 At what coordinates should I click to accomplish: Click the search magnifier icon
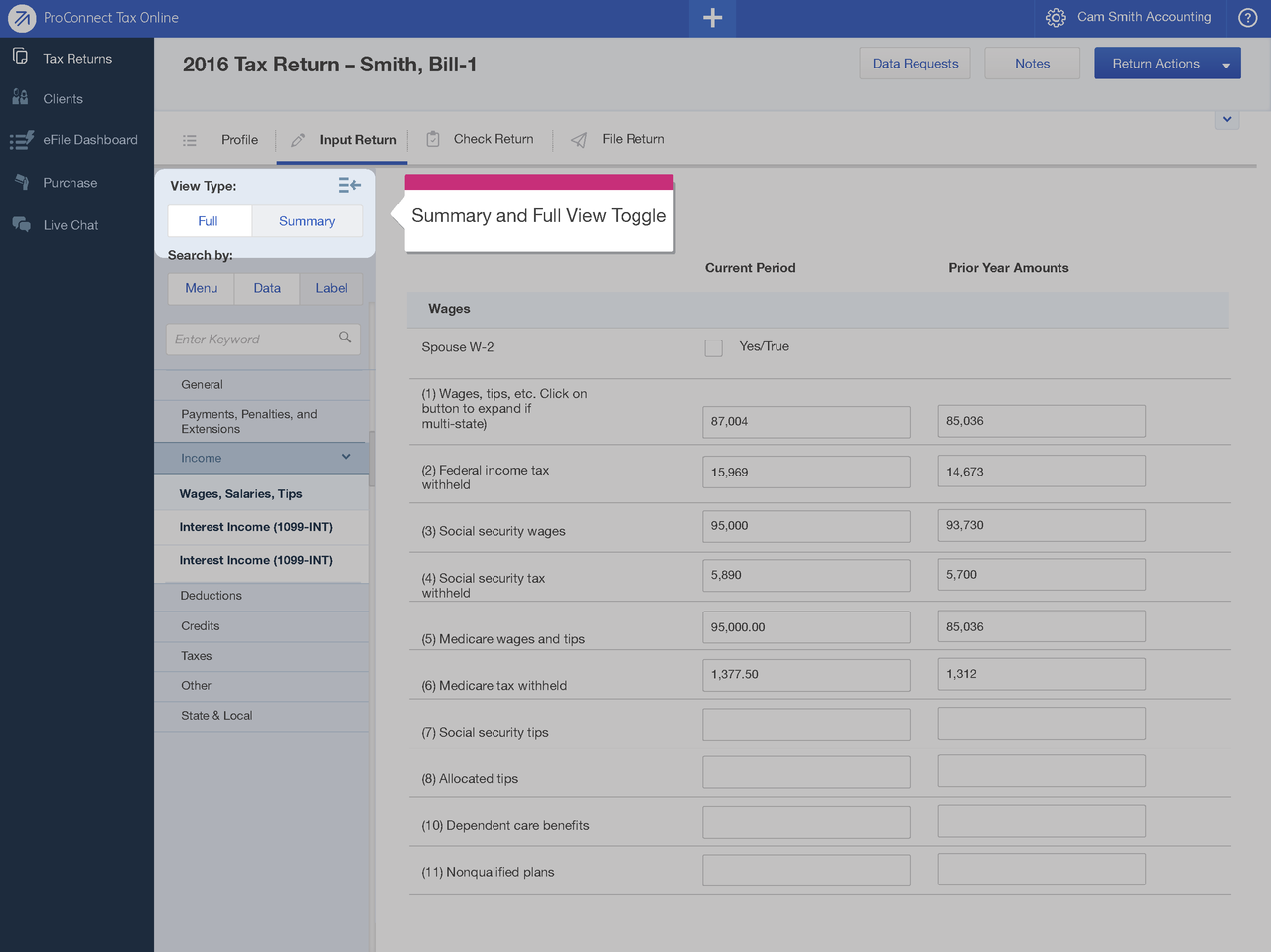point(345,338)
